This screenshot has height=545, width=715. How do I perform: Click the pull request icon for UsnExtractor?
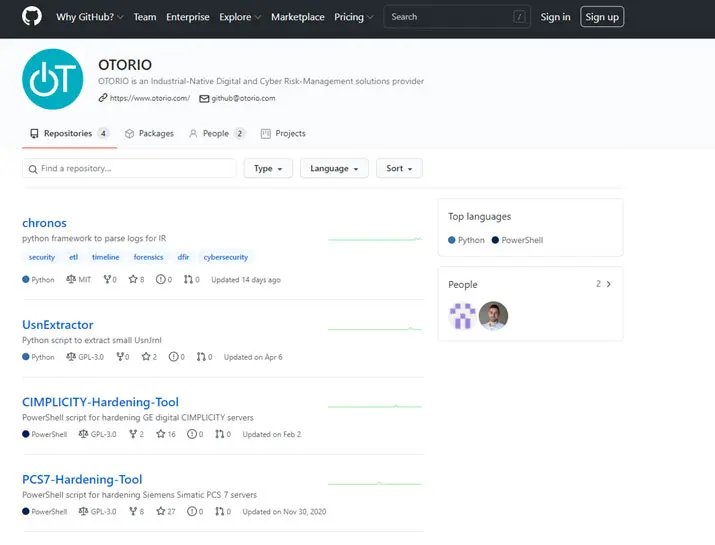click(201, 357)
